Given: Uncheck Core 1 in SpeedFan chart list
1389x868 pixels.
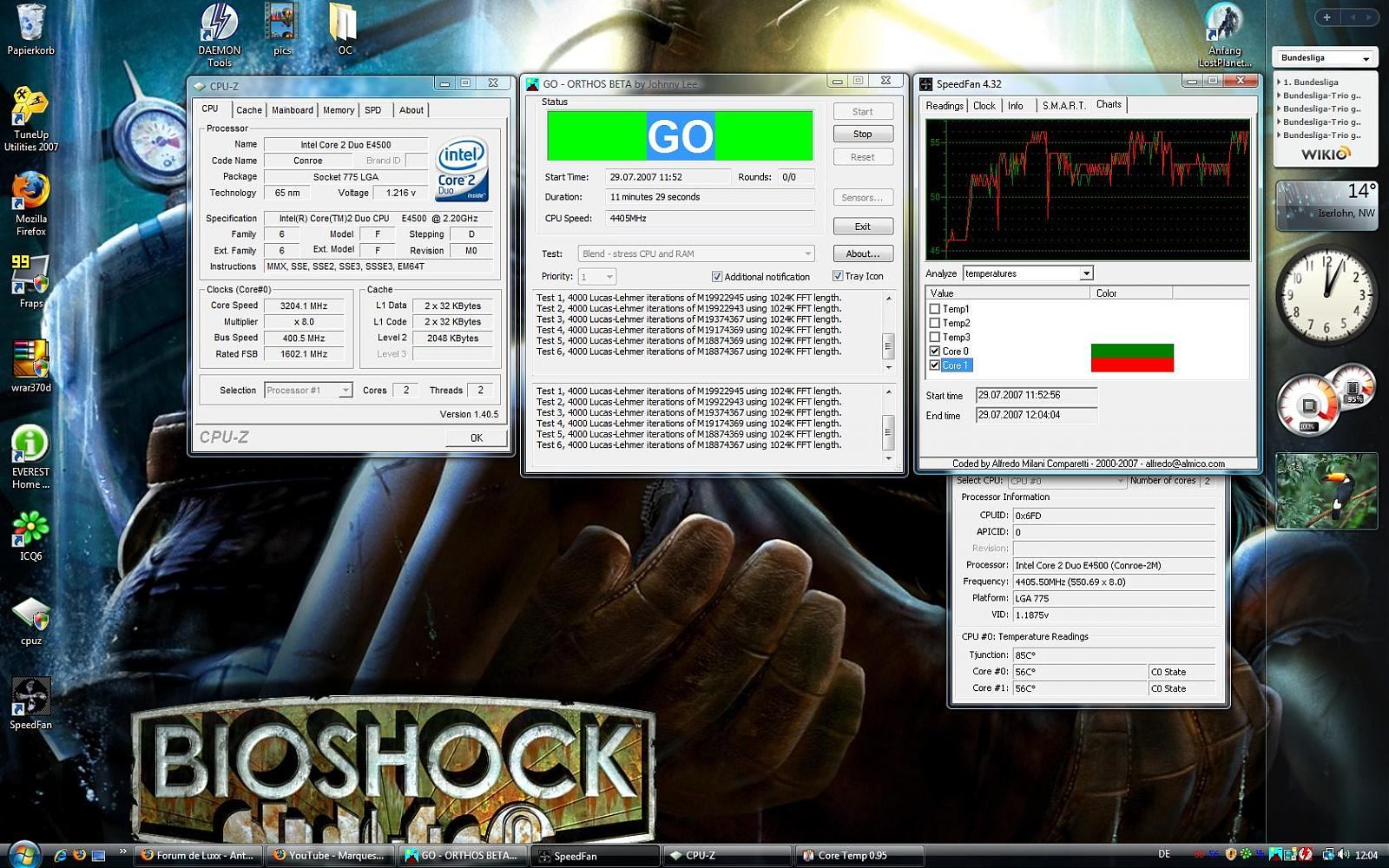Looking at the screenshot, I should pyautogui.click(x=934, y=365).
